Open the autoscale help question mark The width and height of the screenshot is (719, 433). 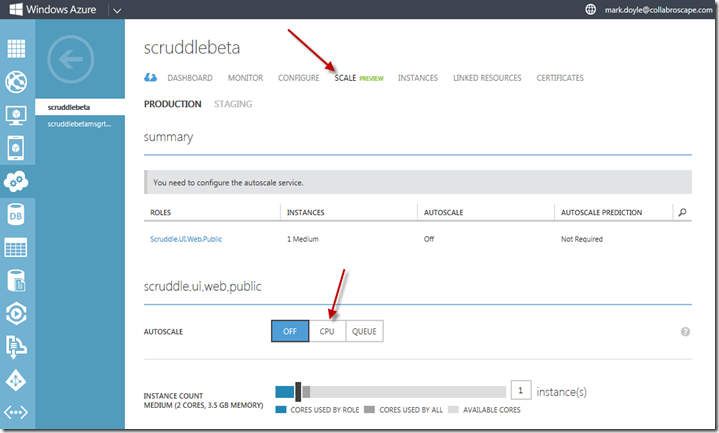[685, 332]
